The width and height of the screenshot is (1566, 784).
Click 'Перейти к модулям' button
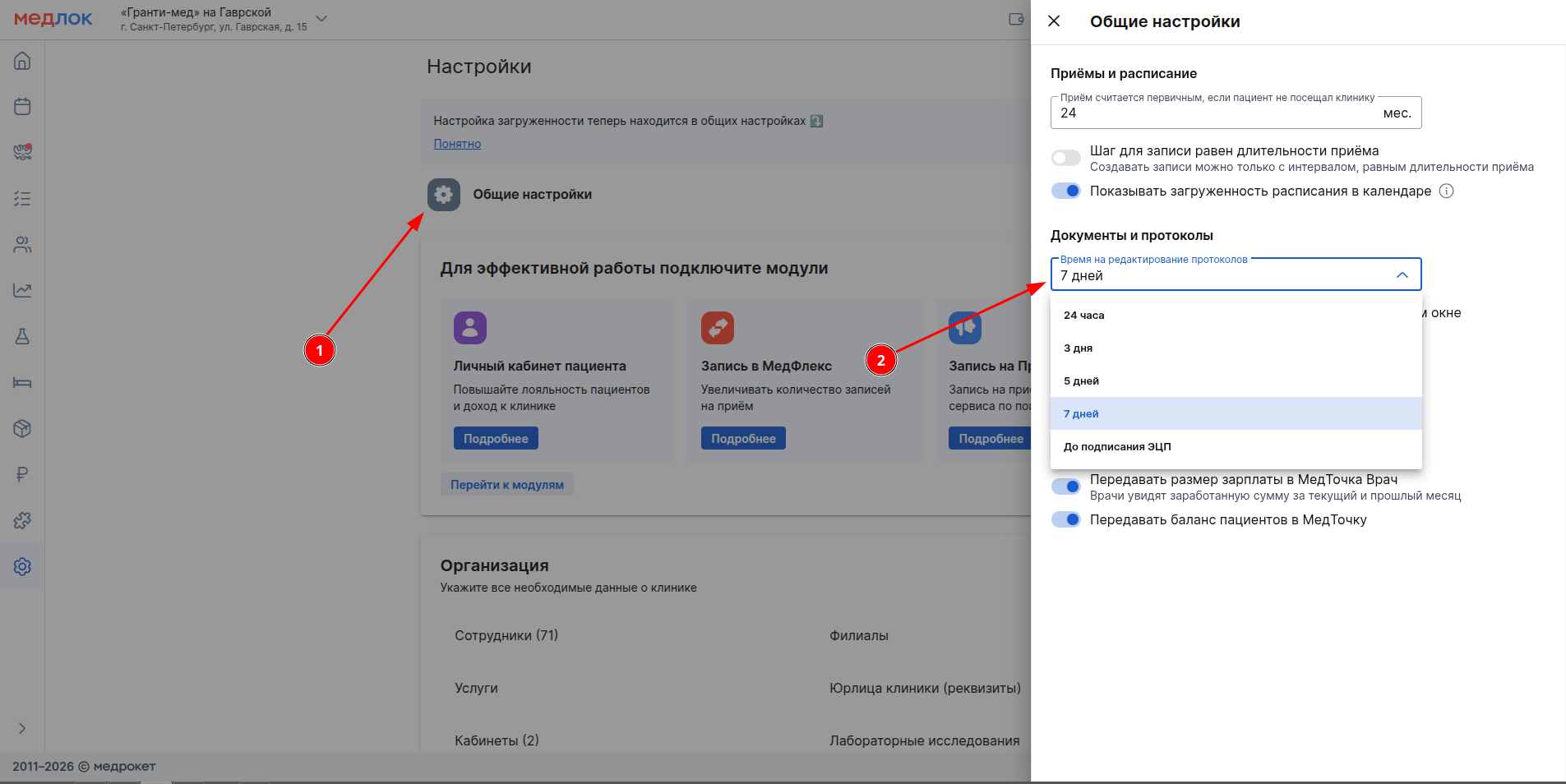point(506,485)
